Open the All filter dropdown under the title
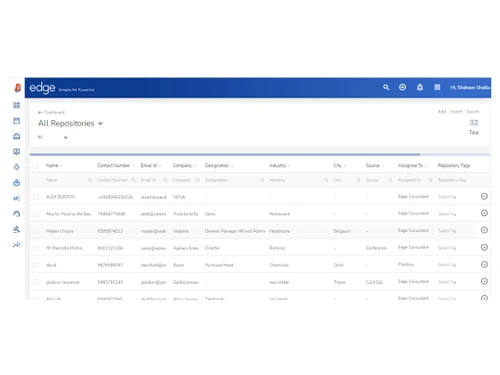This screenshot has height=375, width=500. pos(52,137)
